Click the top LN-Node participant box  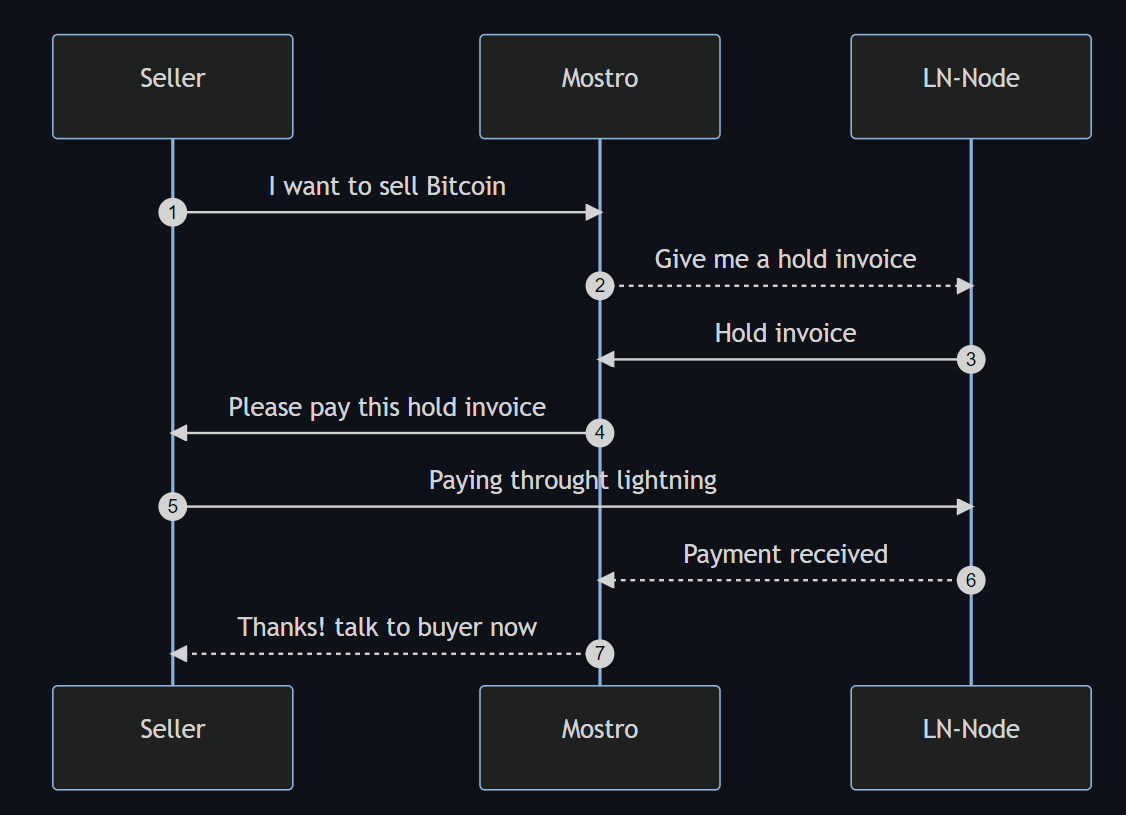(x=971, y=86)
